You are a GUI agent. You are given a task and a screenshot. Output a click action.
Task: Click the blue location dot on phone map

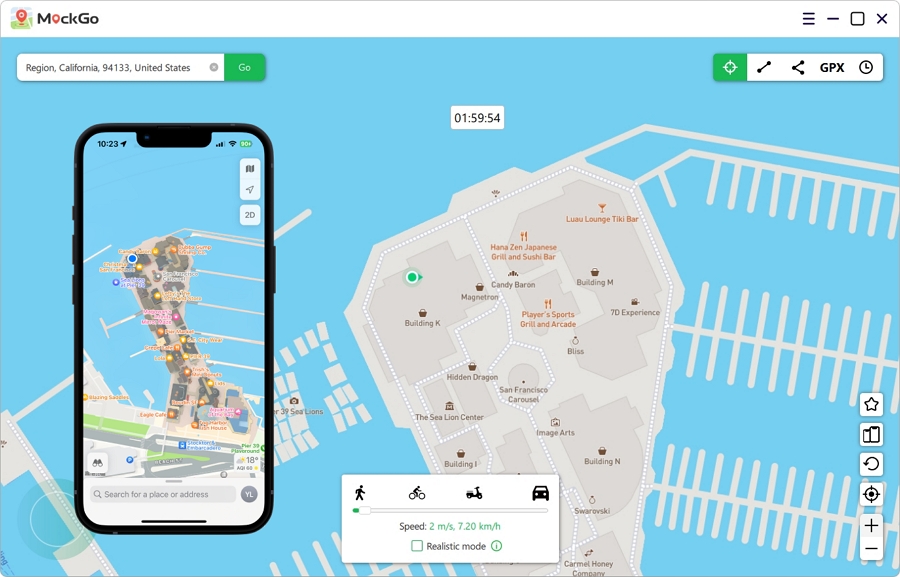point(132,258)
